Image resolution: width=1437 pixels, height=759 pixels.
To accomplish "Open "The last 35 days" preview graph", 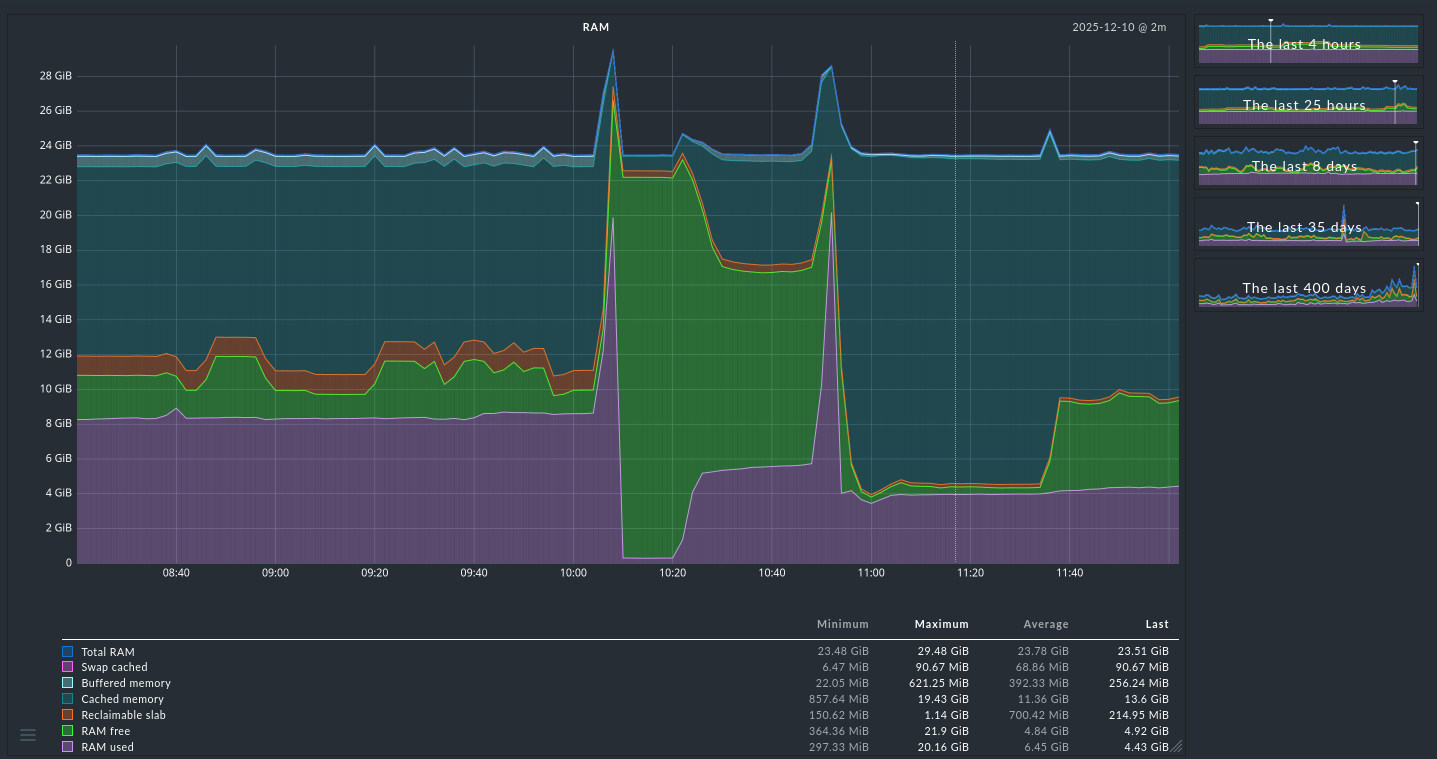I will click(x=1308, y=225).
